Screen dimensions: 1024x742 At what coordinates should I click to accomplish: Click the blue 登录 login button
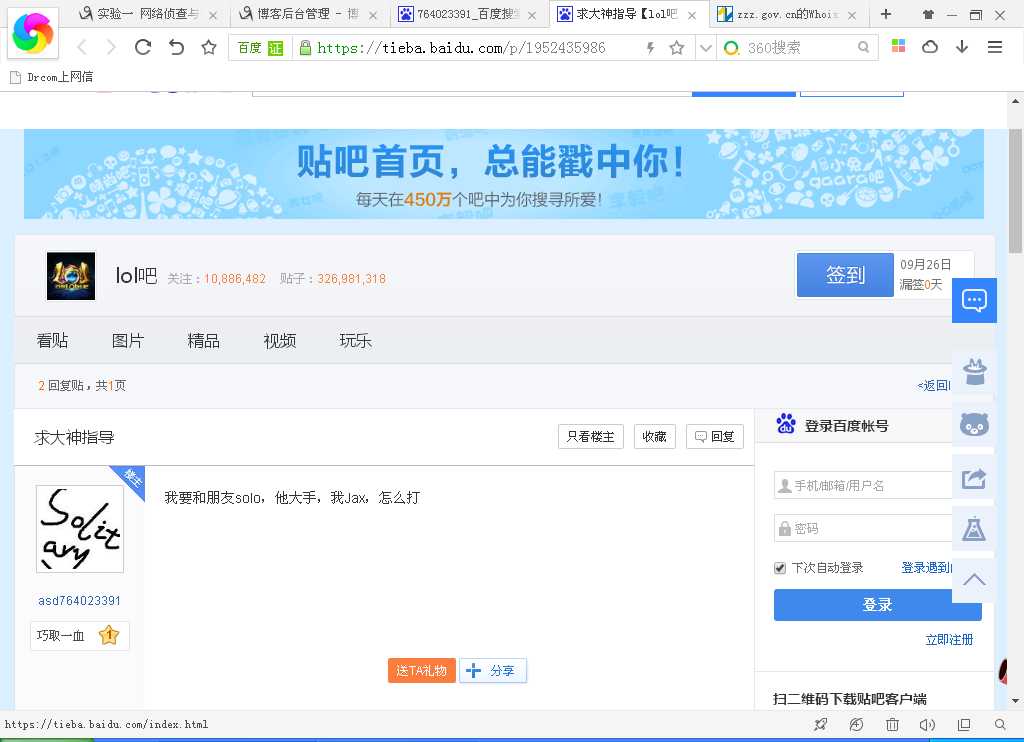click(878, 605)
